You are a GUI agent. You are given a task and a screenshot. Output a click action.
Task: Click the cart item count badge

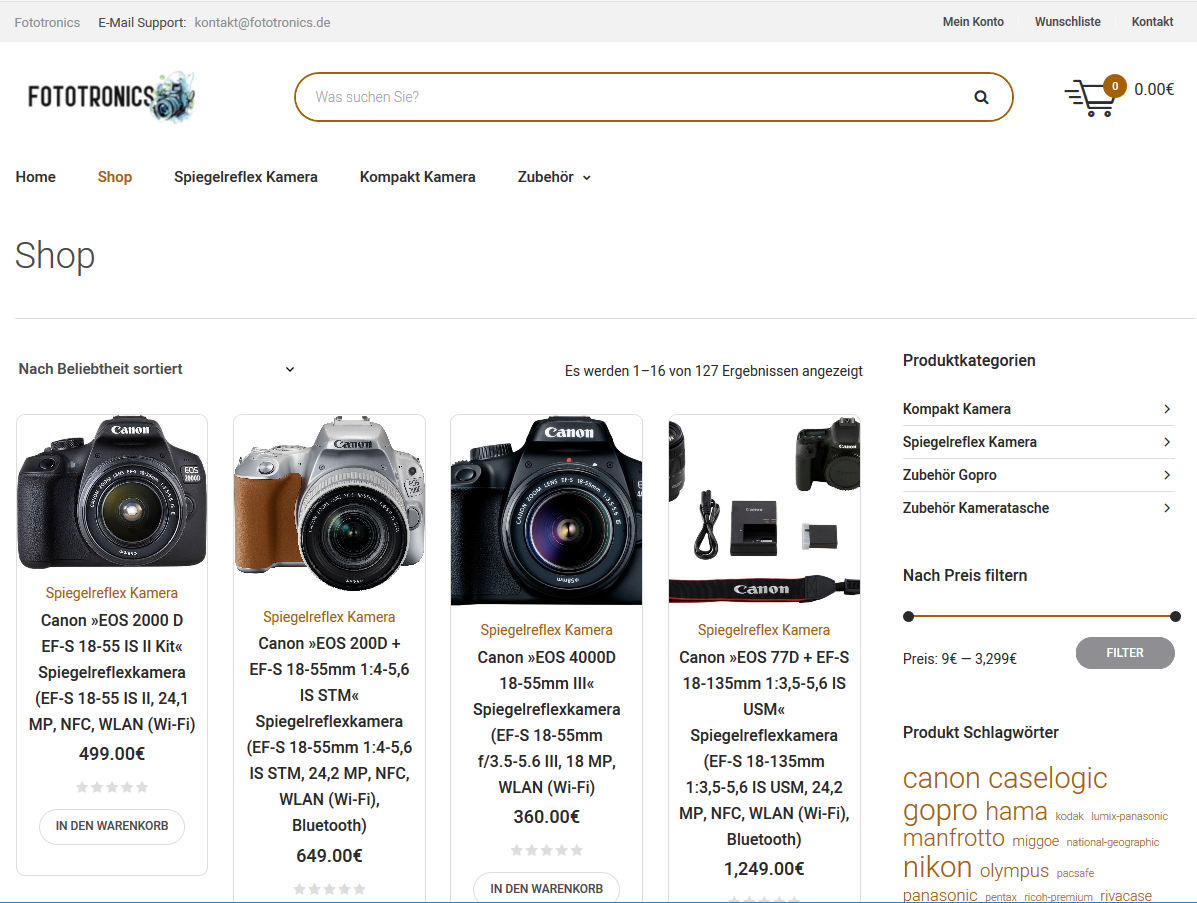pos(1115,86)
